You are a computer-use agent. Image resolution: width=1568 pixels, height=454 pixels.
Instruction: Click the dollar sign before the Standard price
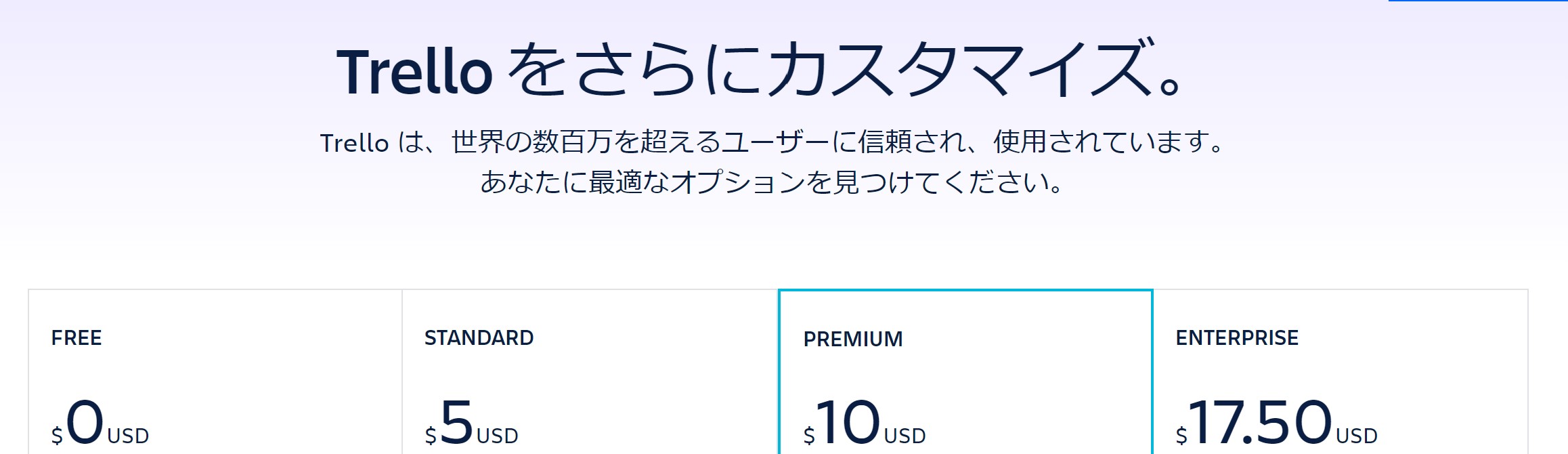431,436
